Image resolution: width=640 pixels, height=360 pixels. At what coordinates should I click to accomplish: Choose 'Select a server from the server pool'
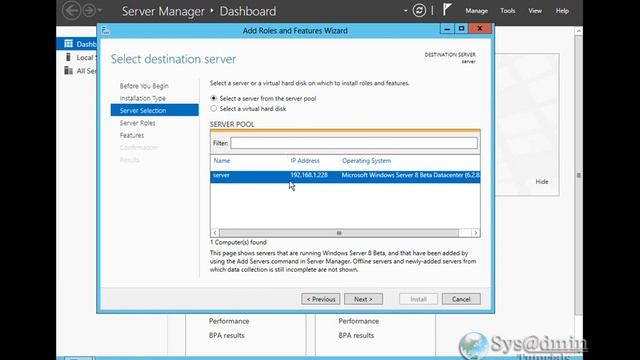point(213,98)
